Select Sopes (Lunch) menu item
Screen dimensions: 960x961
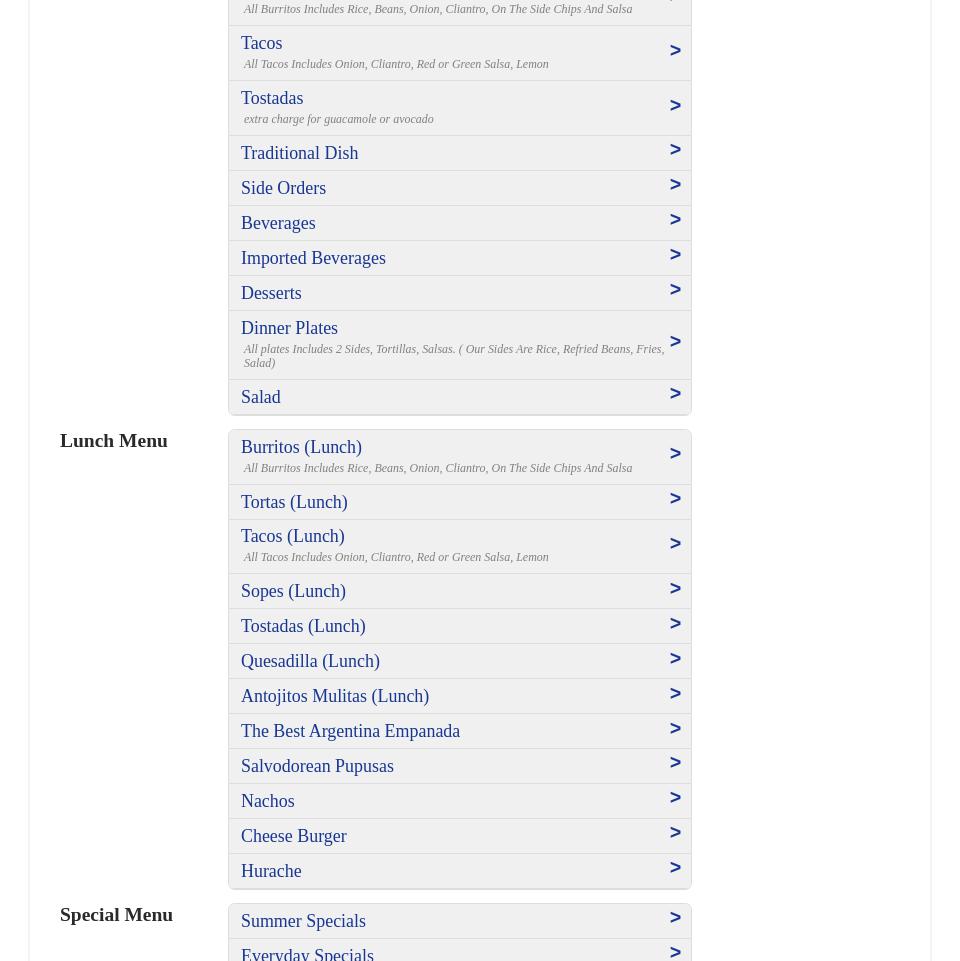[x=293, y=591]
